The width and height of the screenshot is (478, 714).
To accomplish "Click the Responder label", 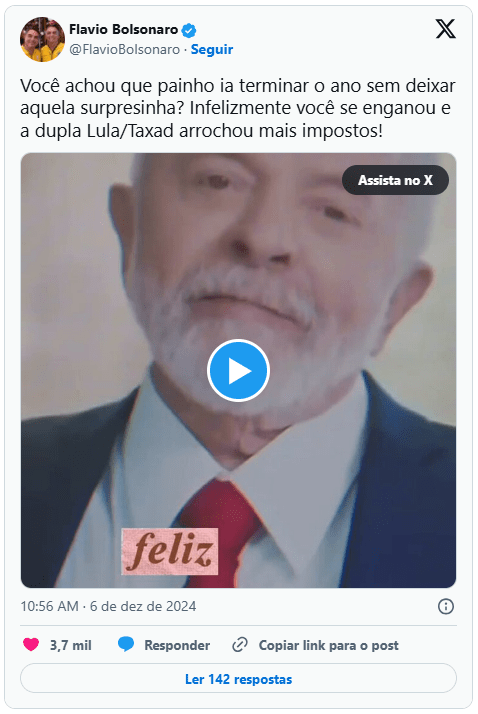I will point(177,645).
